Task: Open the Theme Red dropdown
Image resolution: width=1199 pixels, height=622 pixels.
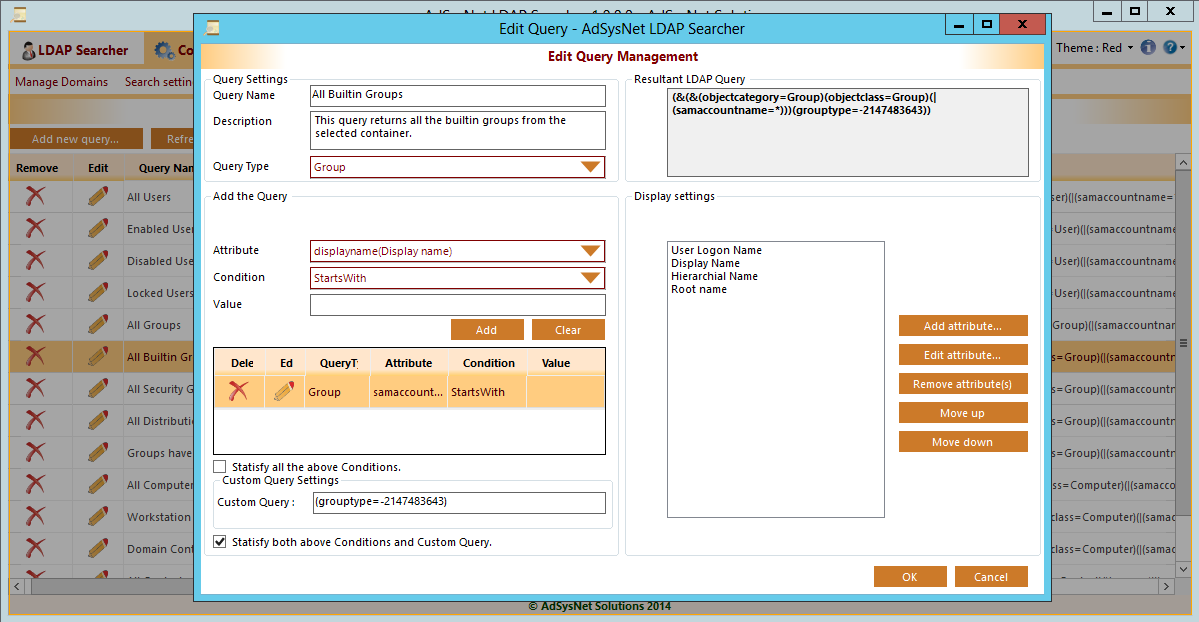Action: 1095,47
